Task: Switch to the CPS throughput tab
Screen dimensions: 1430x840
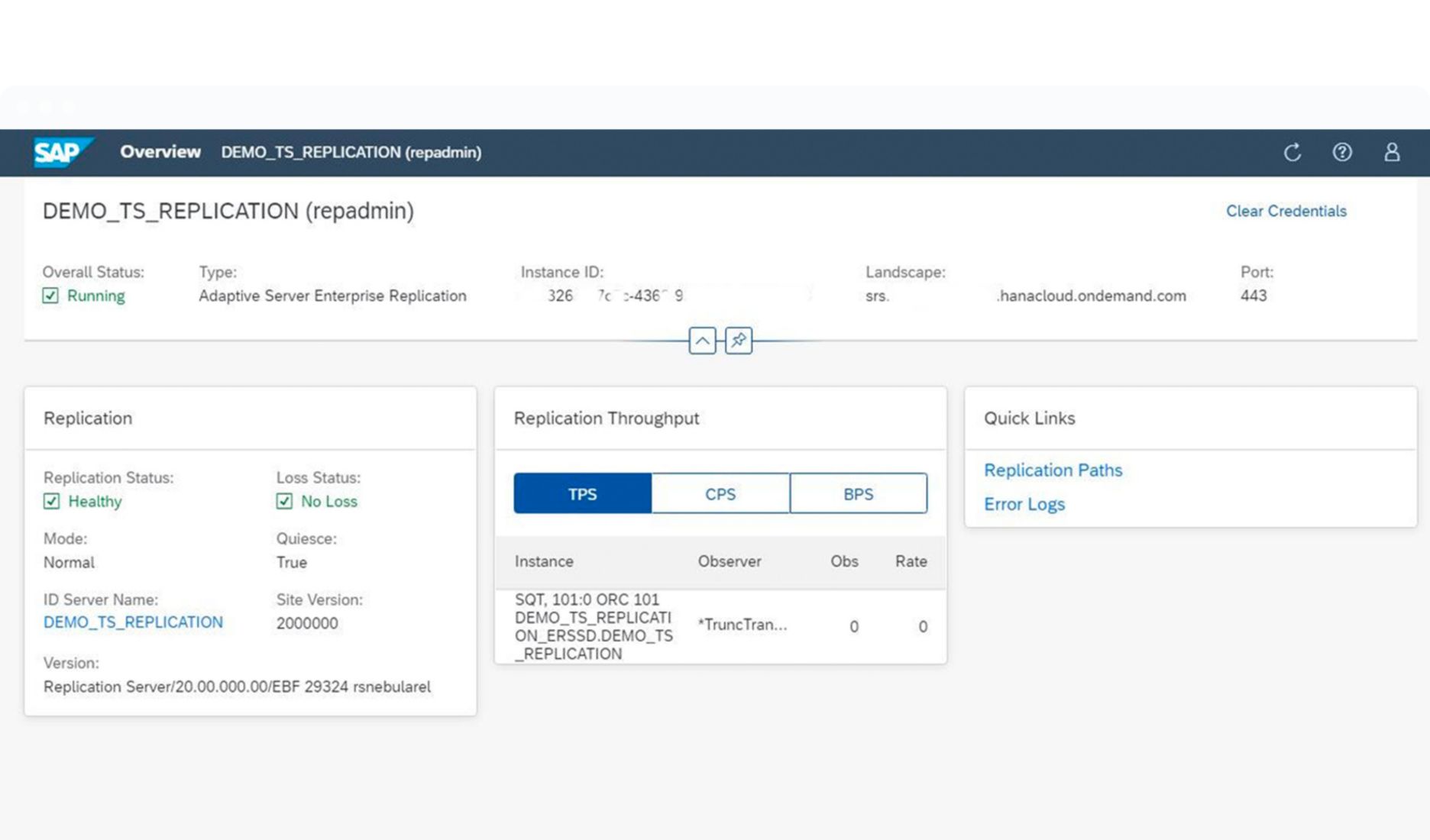Action: pyautogui.click(x=720, y=493)
